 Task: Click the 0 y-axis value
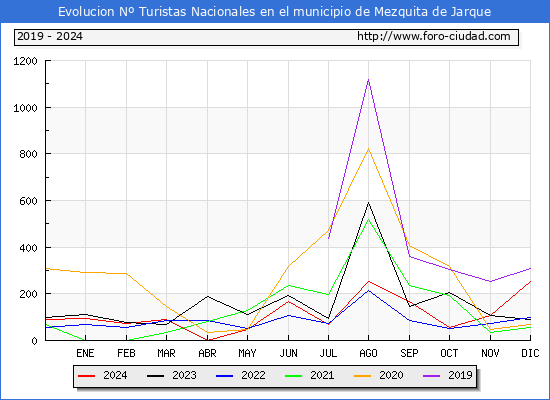34,341
